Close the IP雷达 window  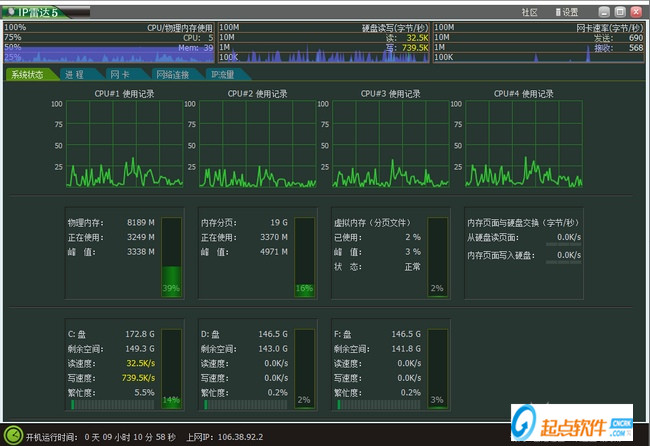[636, 11]
